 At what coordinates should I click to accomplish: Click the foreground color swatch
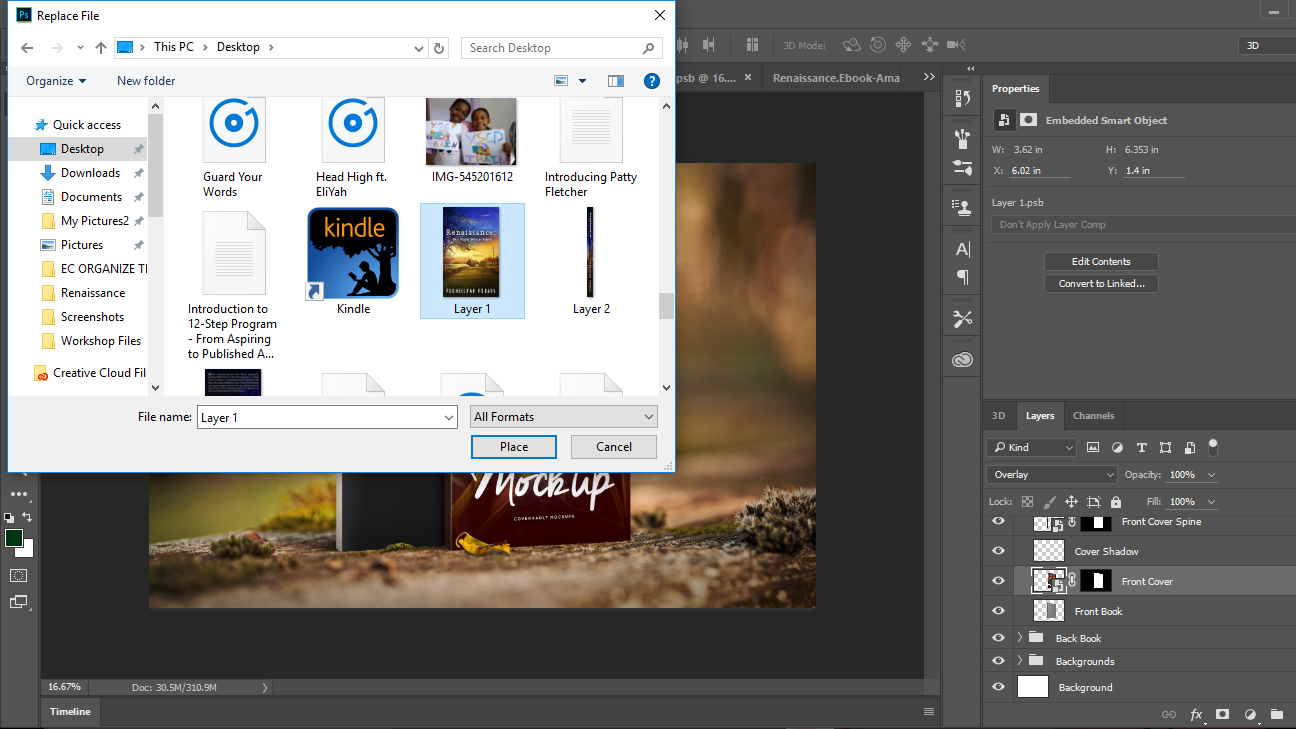[x=14, y=539]
